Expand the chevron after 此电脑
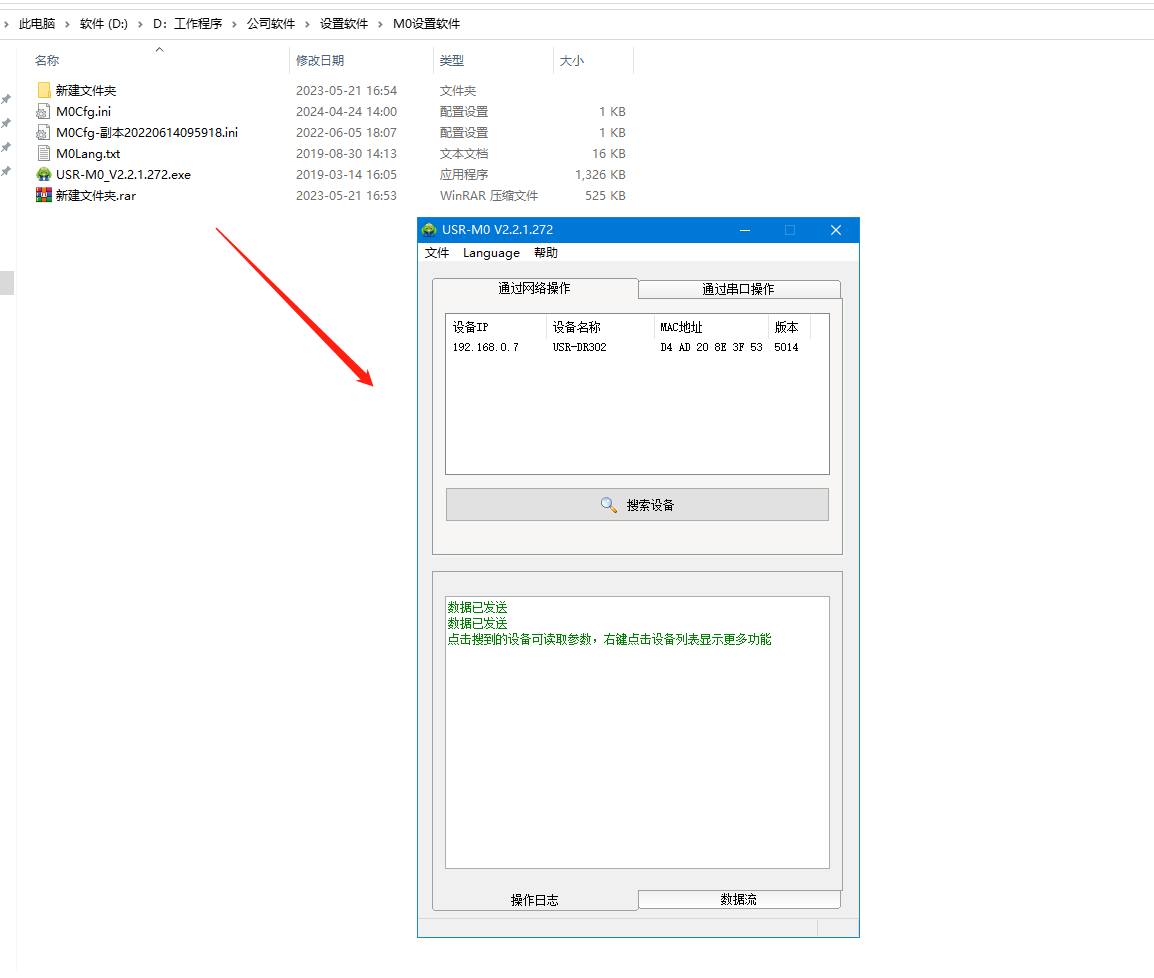 coord(68,24)
